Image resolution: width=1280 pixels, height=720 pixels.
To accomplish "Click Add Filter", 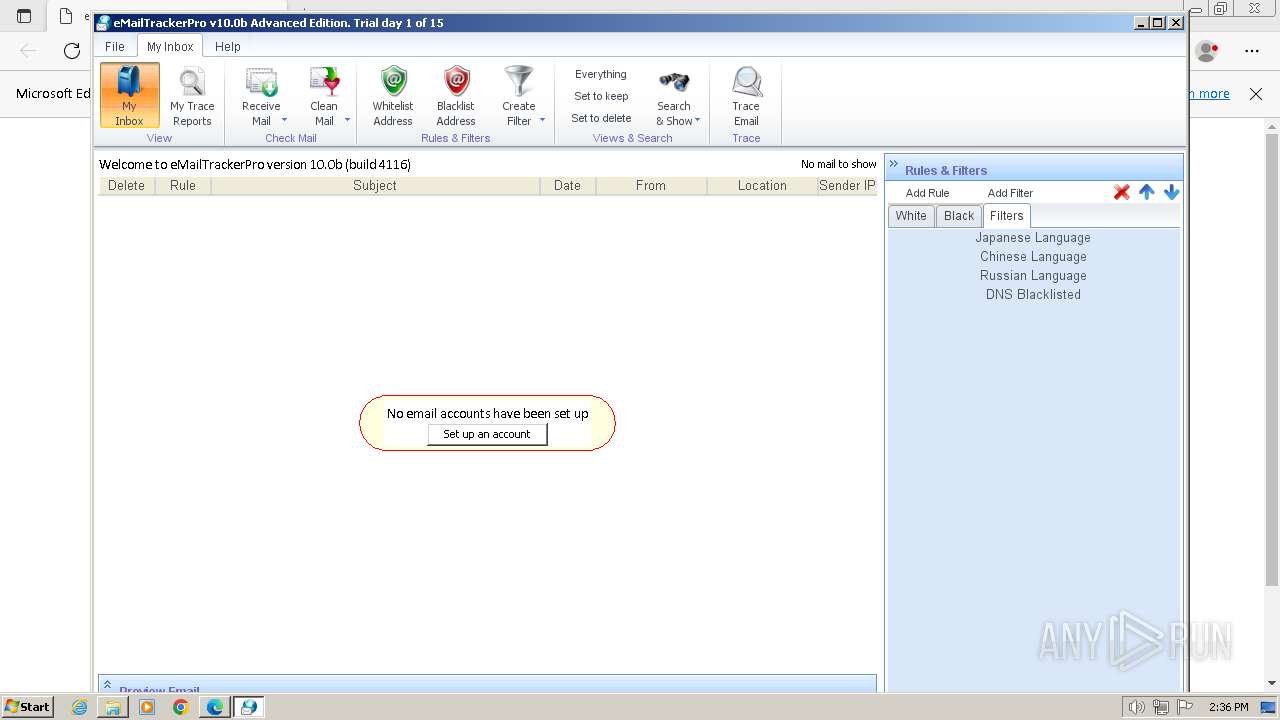I will coord(1010,193).
